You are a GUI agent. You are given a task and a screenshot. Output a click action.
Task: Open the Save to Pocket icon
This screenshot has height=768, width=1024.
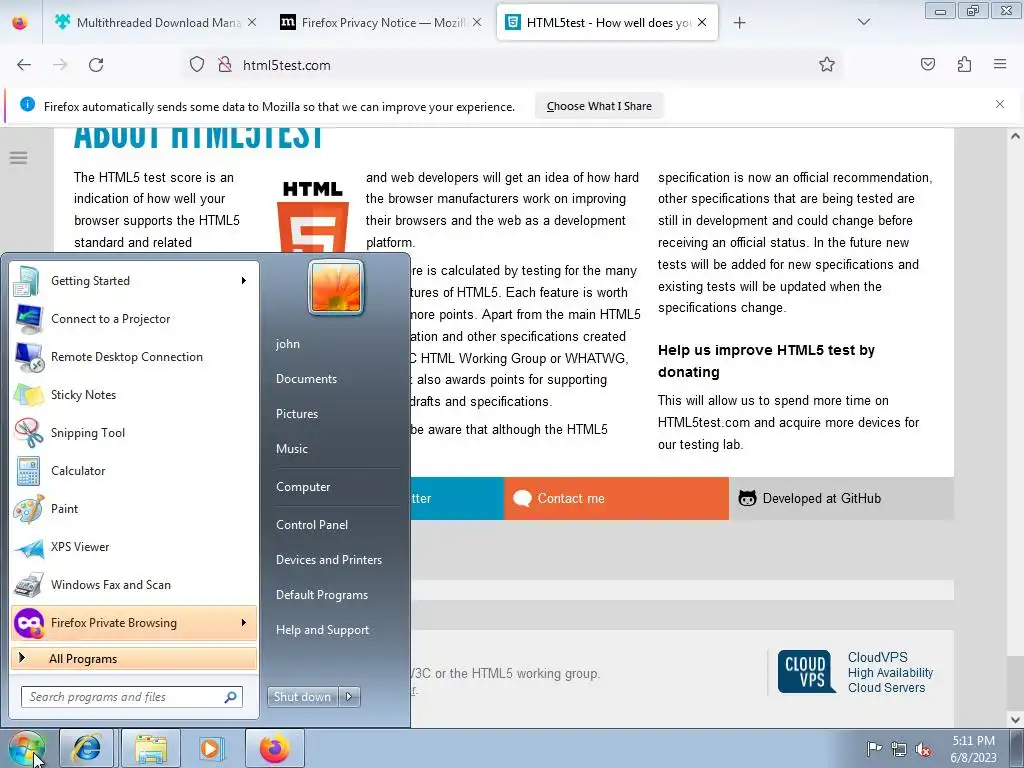point(927,64)
